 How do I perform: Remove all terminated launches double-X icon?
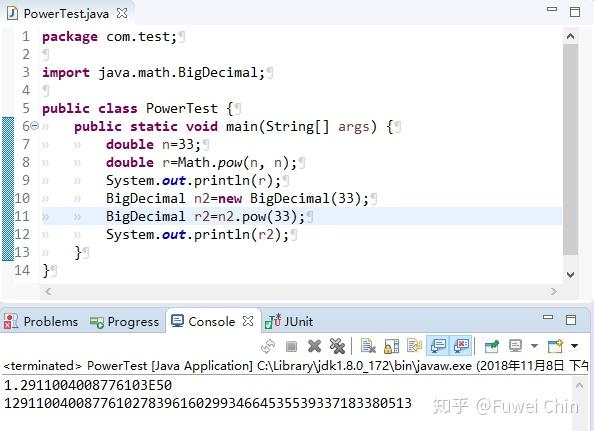coord(337,346)
